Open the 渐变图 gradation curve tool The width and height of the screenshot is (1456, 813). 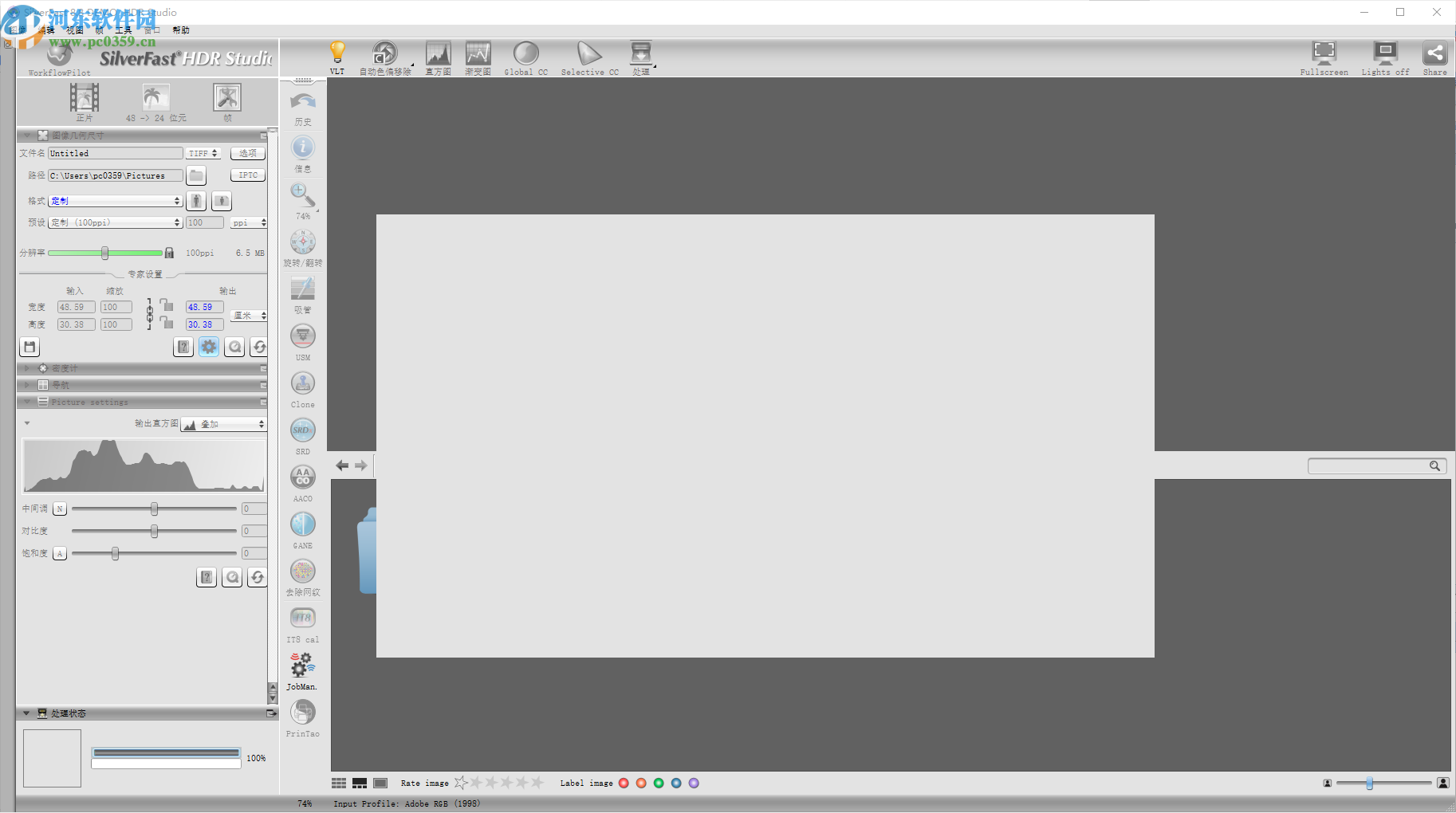[478, 57]
